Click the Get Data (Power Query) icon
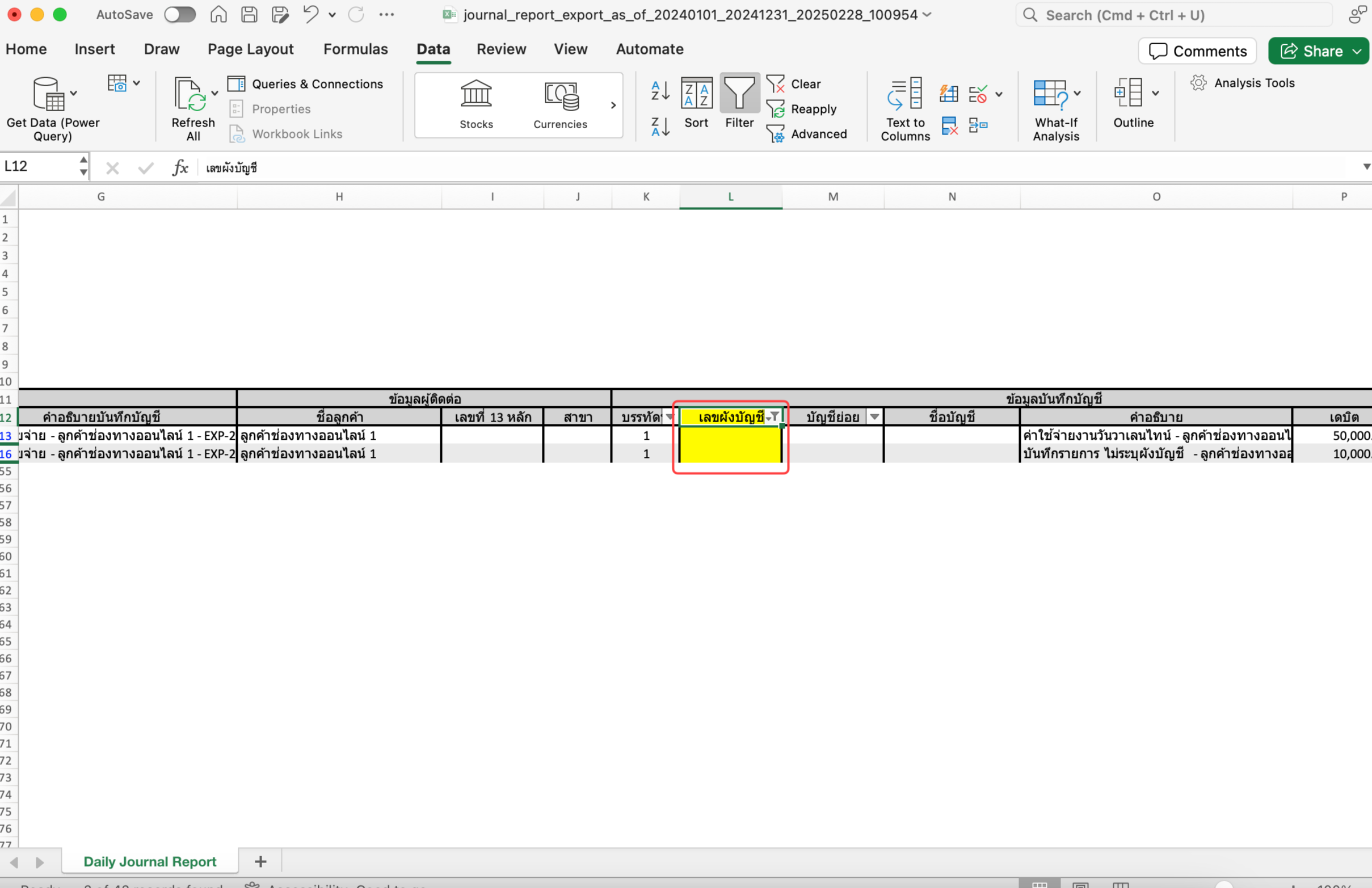This screenshot has width=1372, height=888. pyautogui.click(x=49, y=94)
